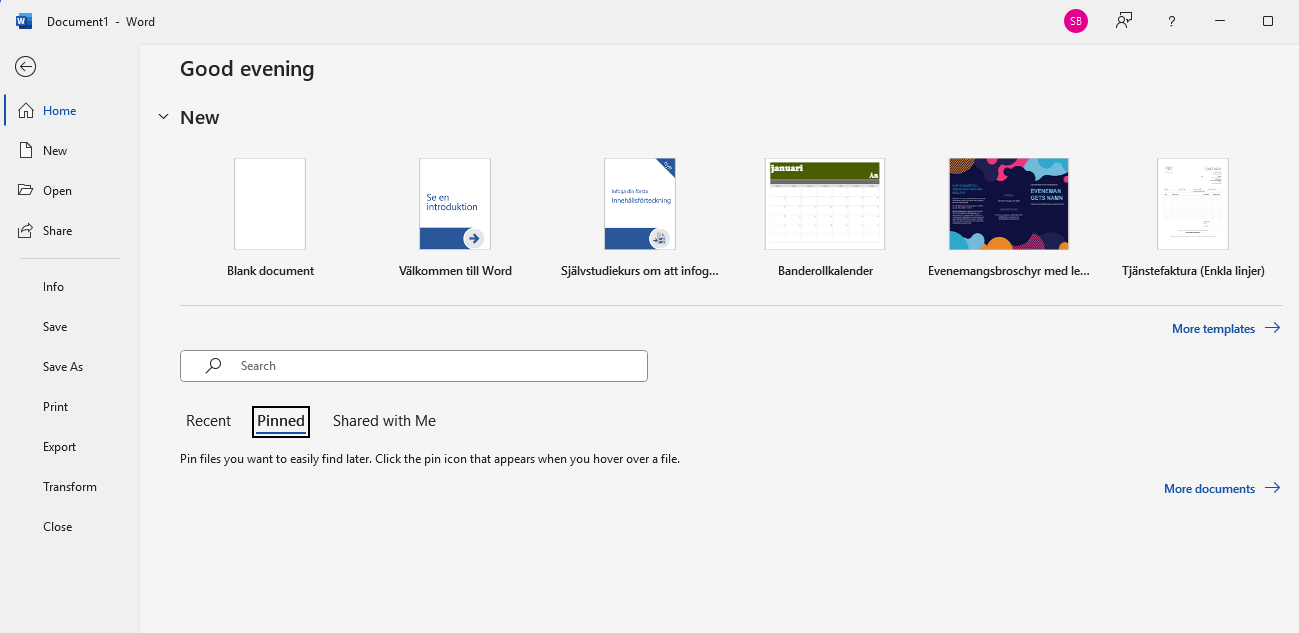
Task: Click arrow next to More documents
Action: [1272, 488]
